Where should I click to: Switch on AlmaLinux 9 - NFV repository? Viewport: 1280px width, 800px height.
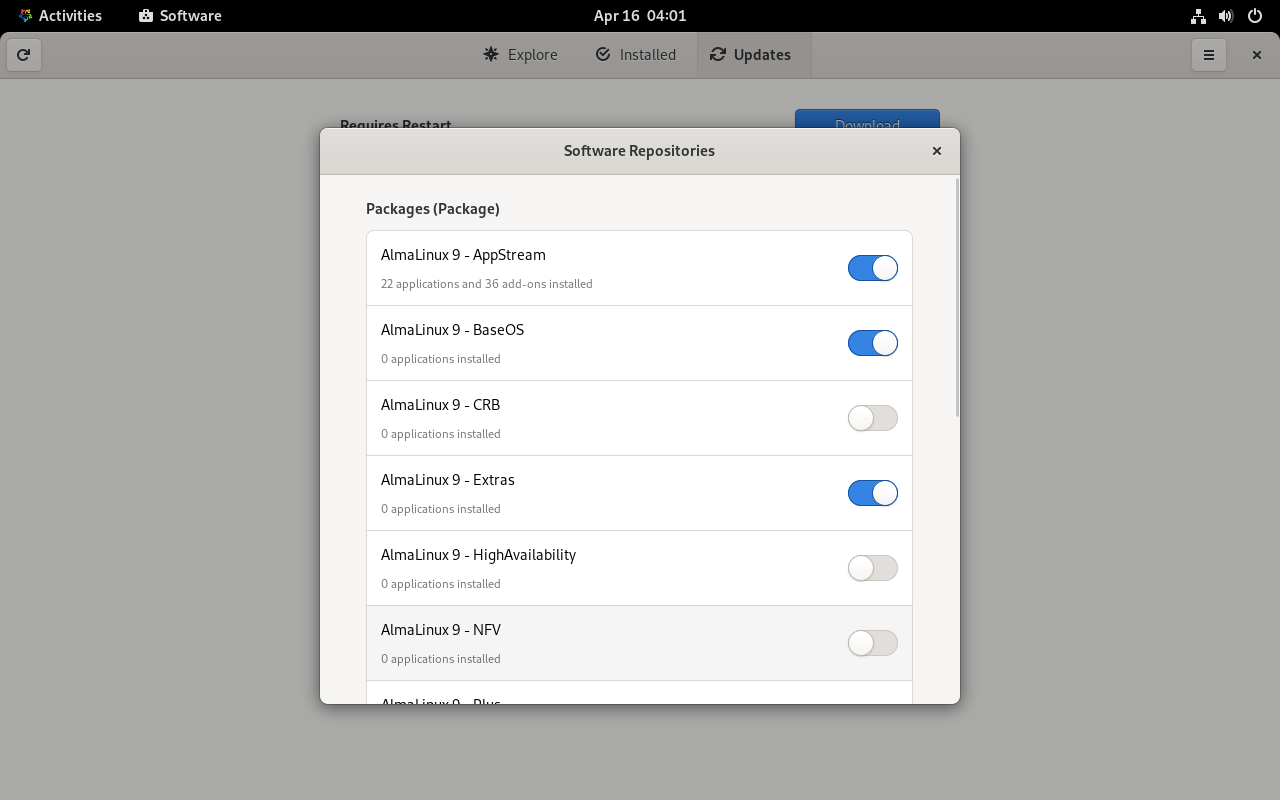(872, 643)
